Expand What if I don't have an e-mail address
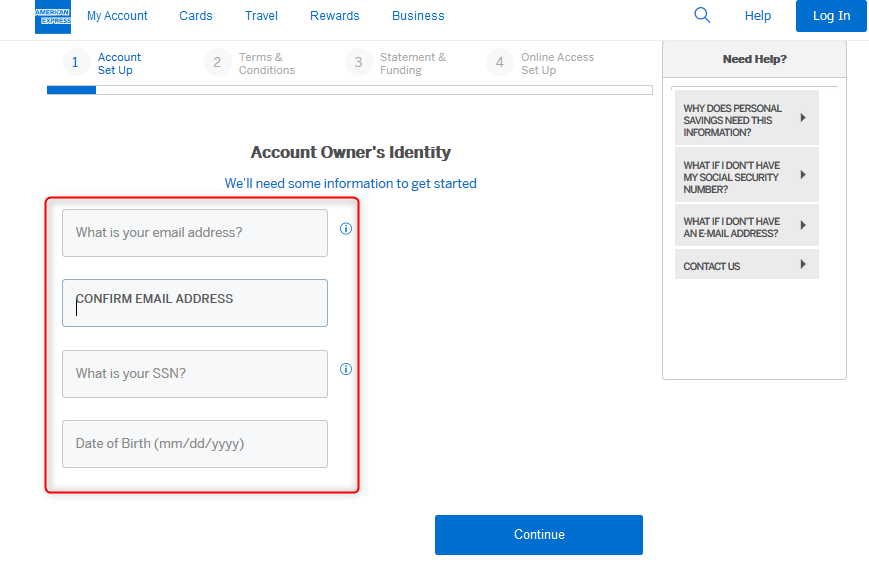 pyautogui.click(x=747, y=226)
